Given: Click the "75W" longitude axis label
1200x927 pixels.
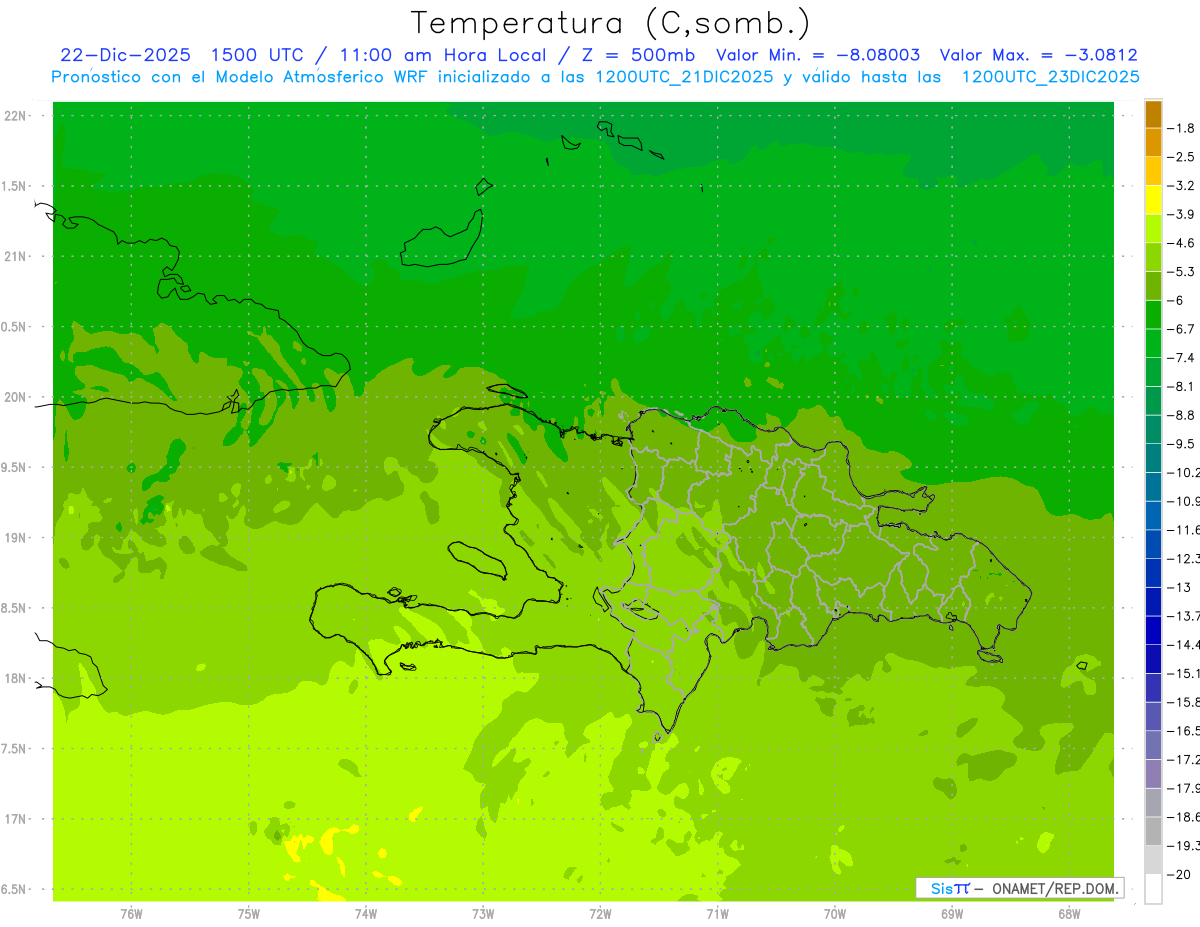Looking at the screenshot, I should (x=248, y=914).
